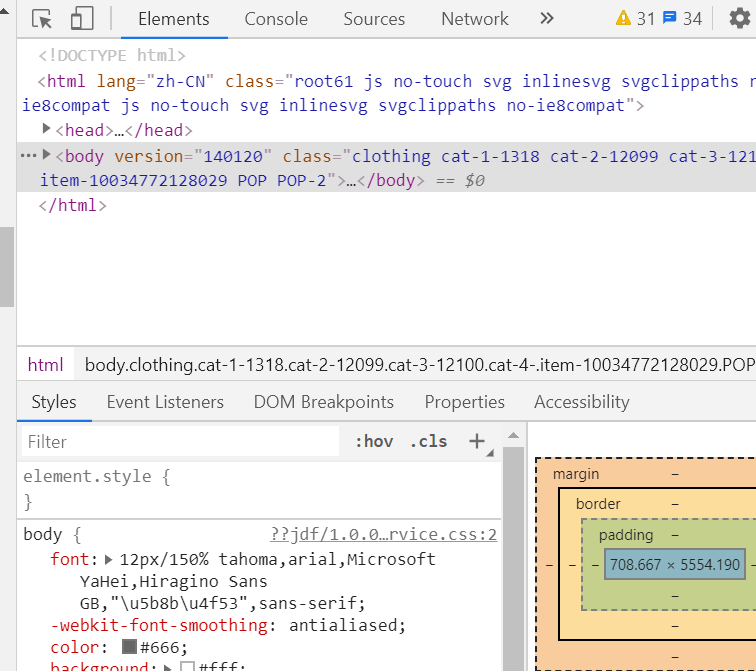Open the service.css:2 source link
Viewport: 756px width, 671px height.
pyautogui.click(x=383, y=534)
